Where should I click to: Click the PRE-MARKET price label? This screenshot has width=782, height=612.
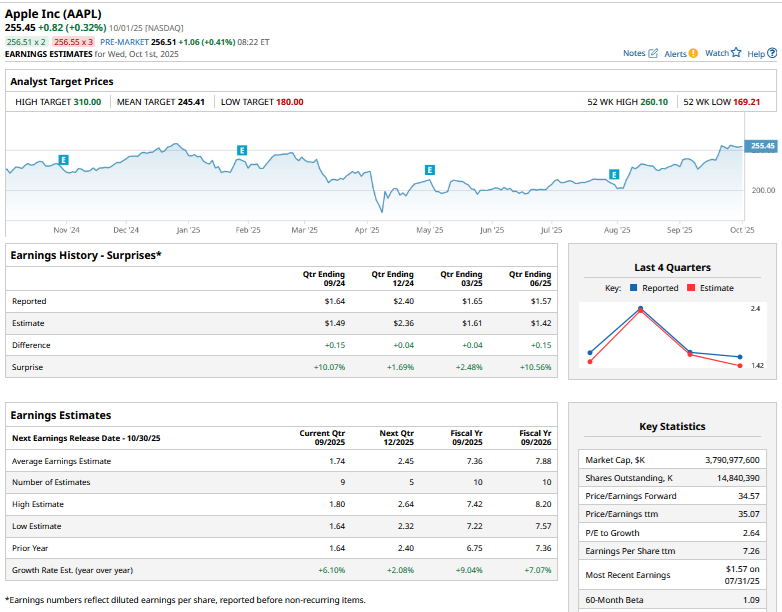tap(124, 42)
